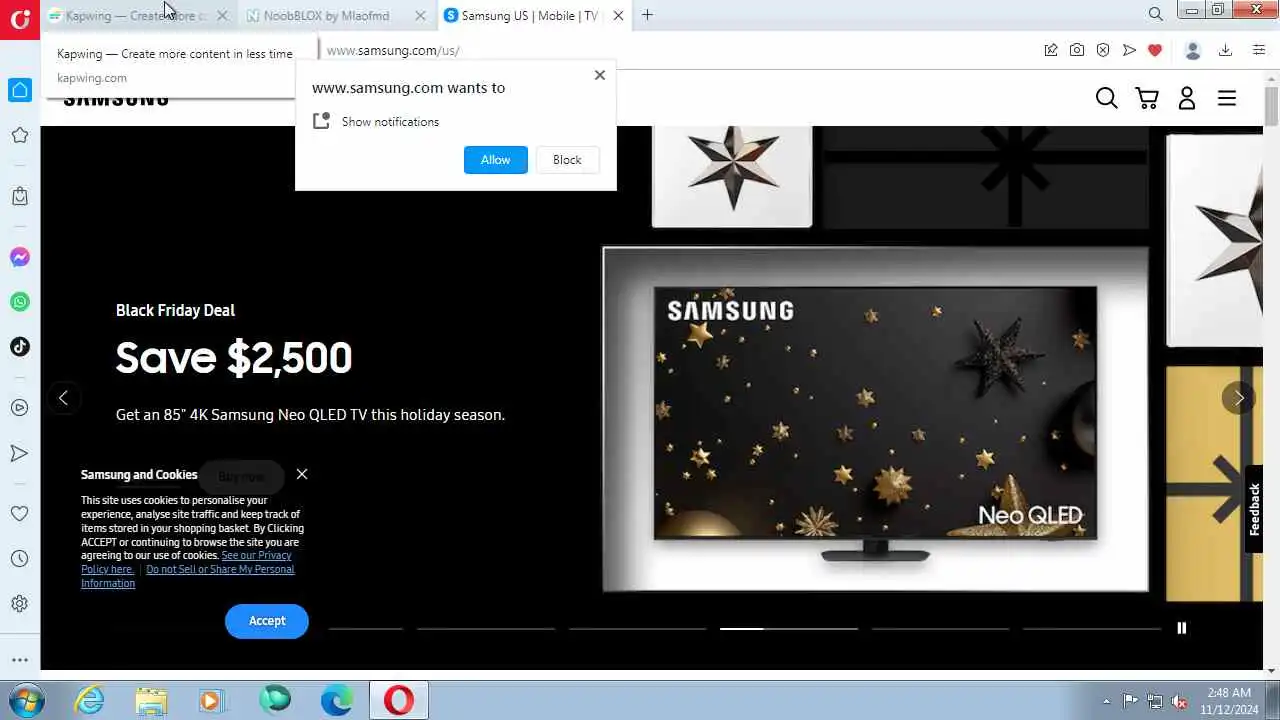Open the Samsung account profile icon
Viewport: 1280px width, 720px height.
(x=1187, y=98)
